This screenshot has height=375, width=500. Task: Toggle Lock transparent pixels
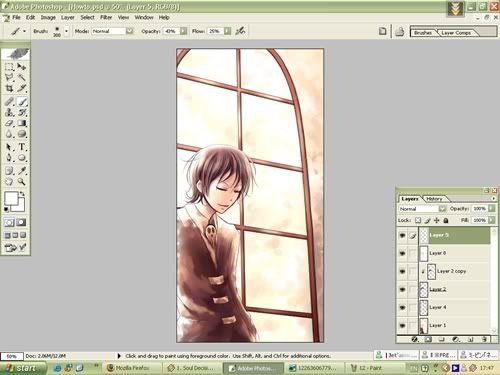pos(418,220)
